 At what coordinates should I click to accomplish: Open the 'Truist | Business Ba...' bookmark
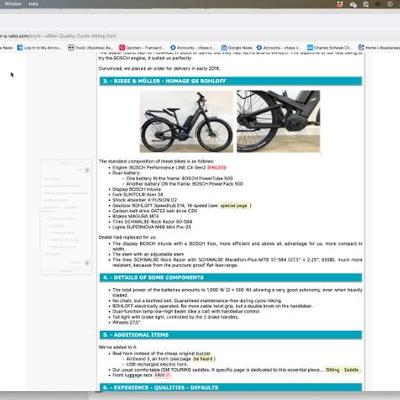pyautogui.click(x=91, y=48)
